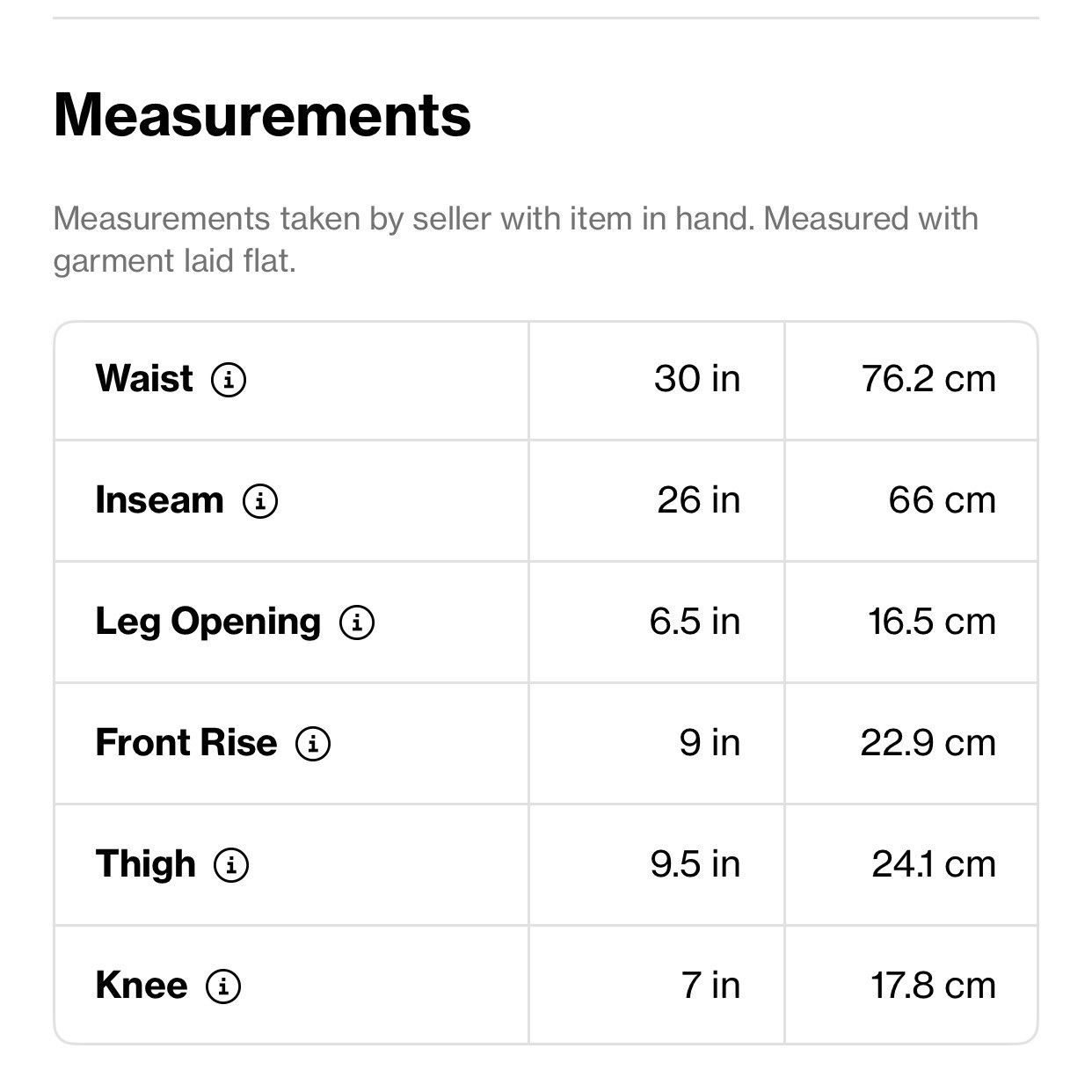Select the Front Rise label
The image size is (1092, 1092).
pos(186,743)
